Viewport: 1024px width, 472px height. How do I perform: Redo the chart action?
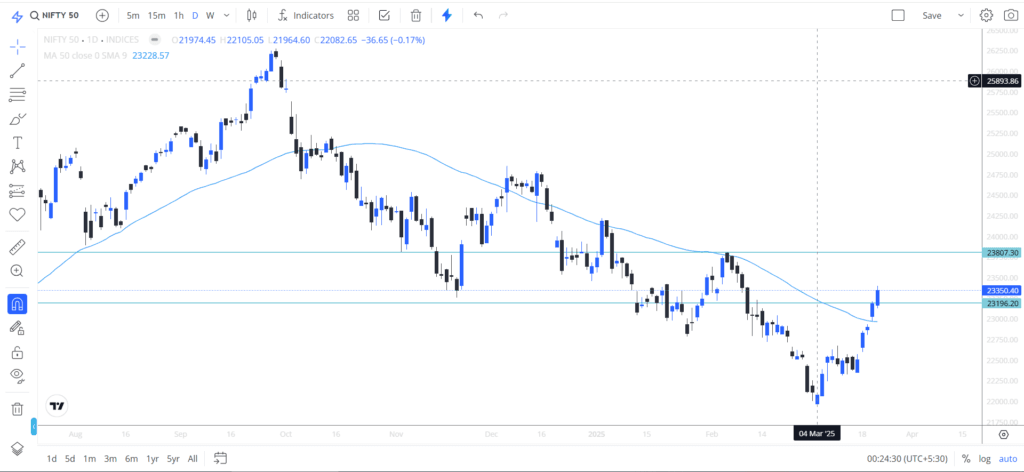pos(503,15)
